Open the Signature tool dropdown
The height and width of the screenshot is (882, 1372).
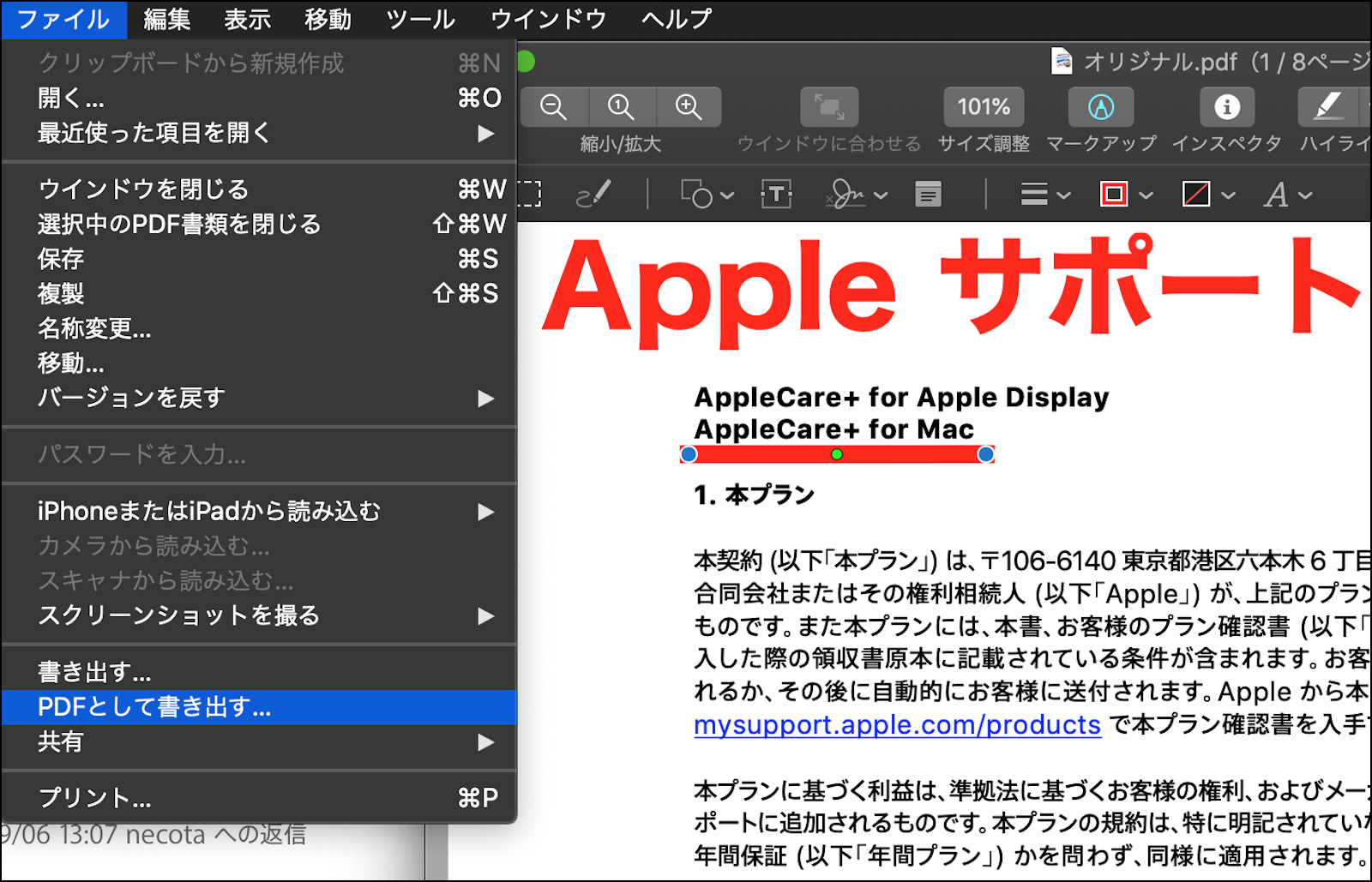click(x=857, y=195)
